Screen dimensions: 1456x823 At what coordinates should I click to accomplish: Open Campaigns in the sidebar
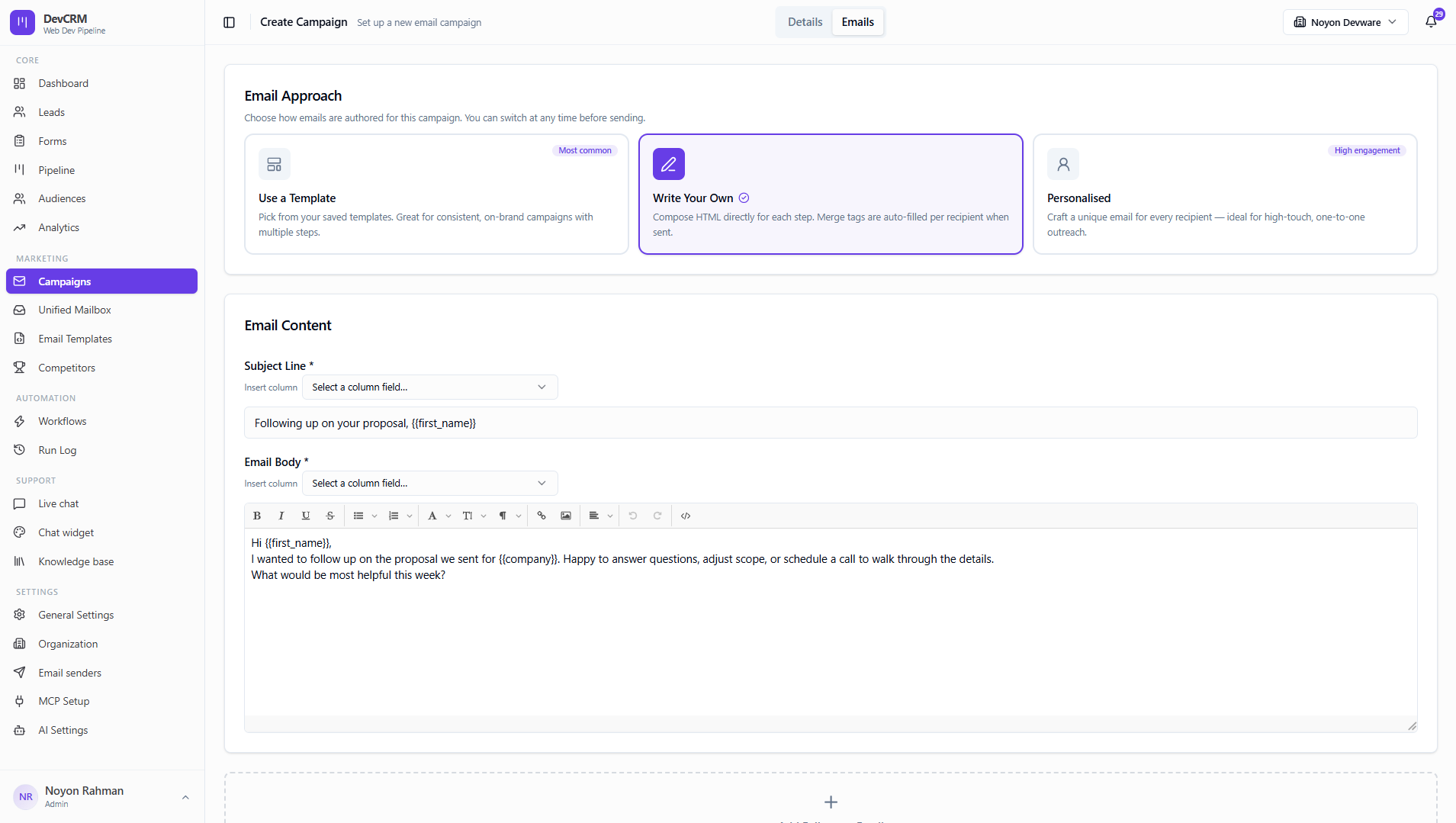(101, 281)
